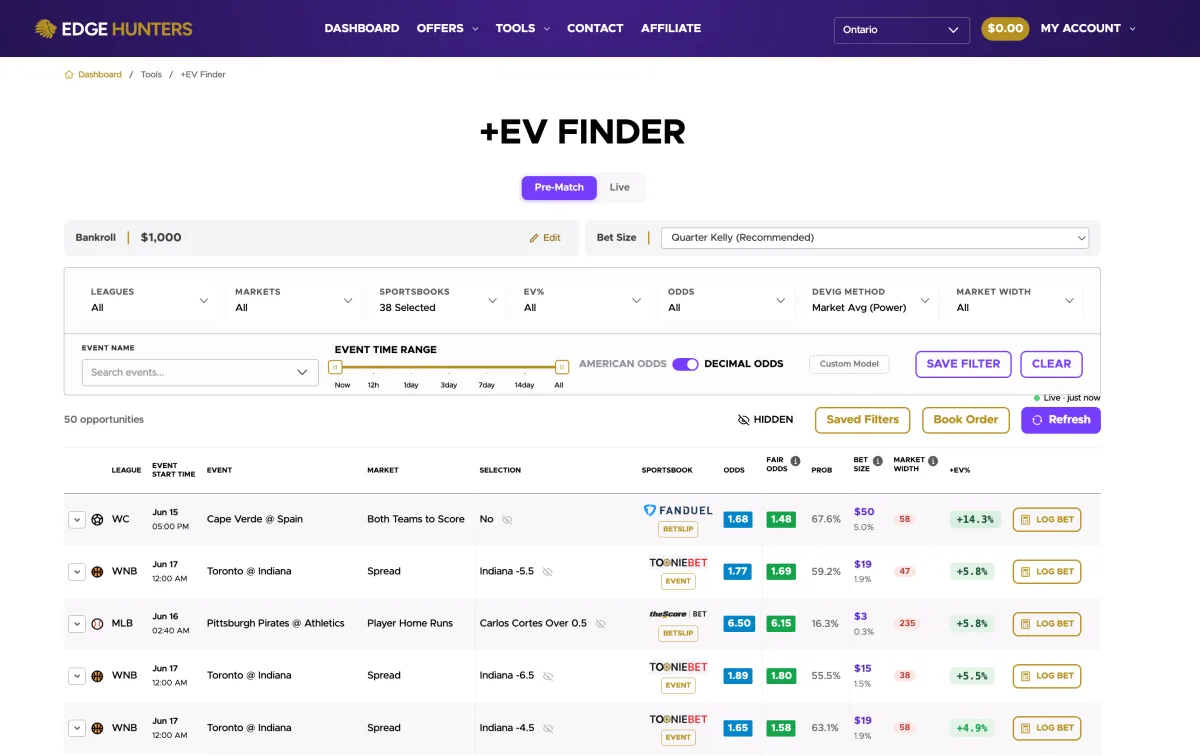Click the Bet Size column info icon
The width and height of the screenshot is (1200, 756).
(877, 461)
